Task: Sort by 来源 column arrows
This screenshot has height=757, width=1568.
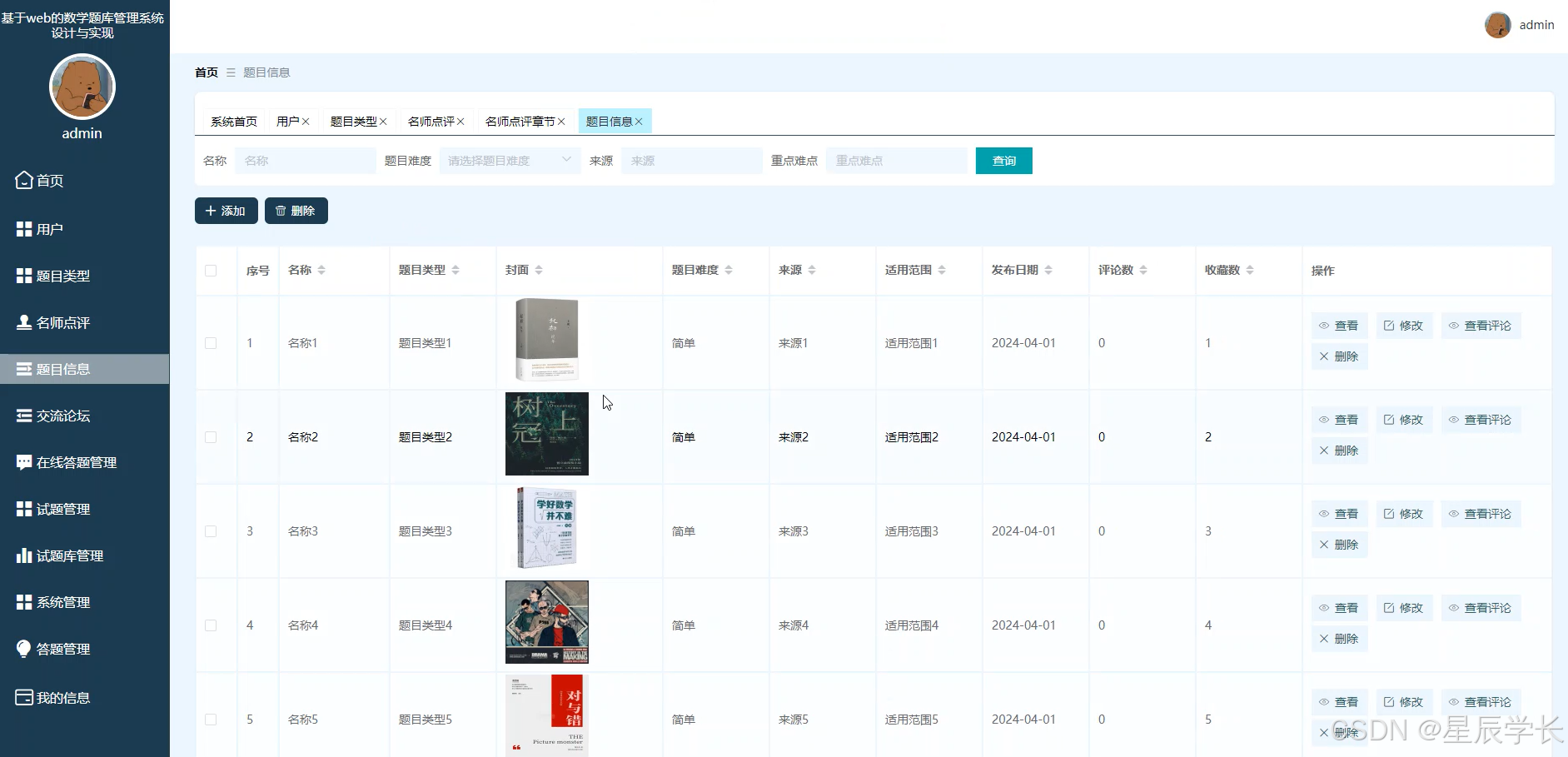Action: pyautogui.click(x=812, y=270)
